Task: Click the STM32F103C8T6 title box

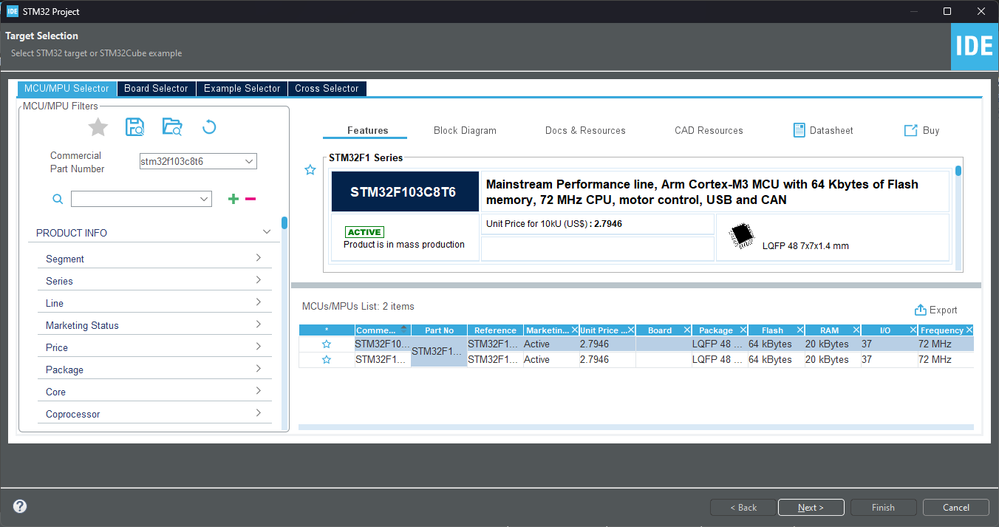Action: coord(405,191)
